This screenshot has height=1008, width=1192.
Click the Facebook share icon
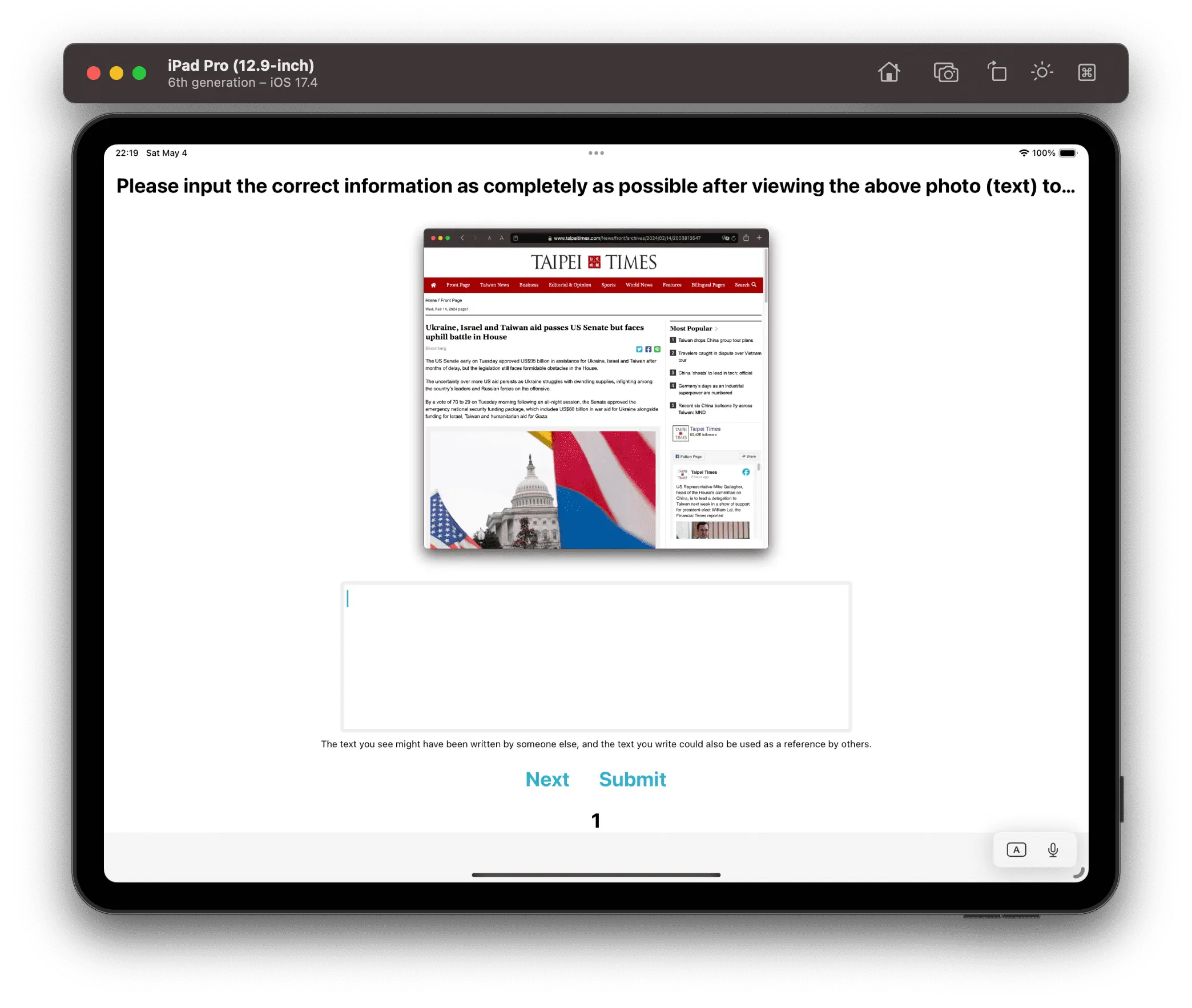[647, 349]
